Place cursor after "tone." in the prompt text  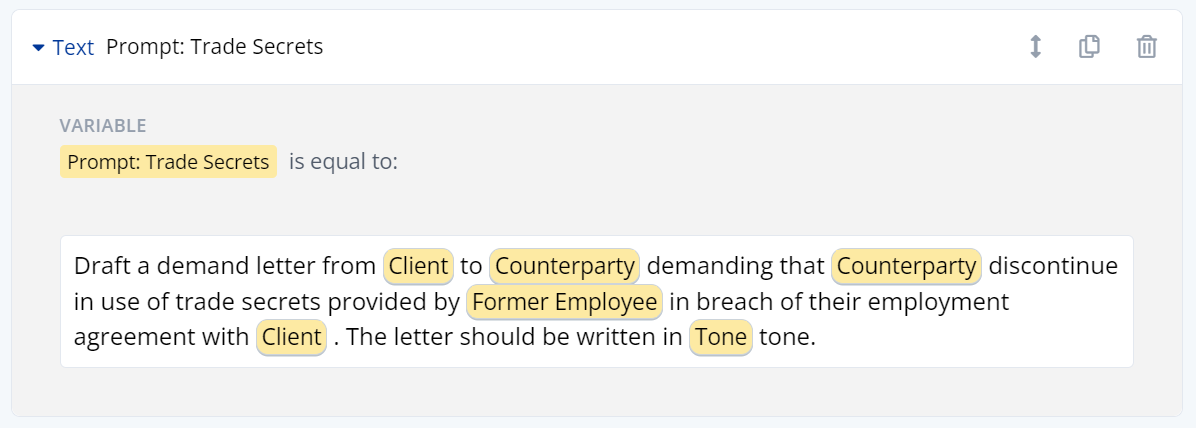click(x=818, y=337)
